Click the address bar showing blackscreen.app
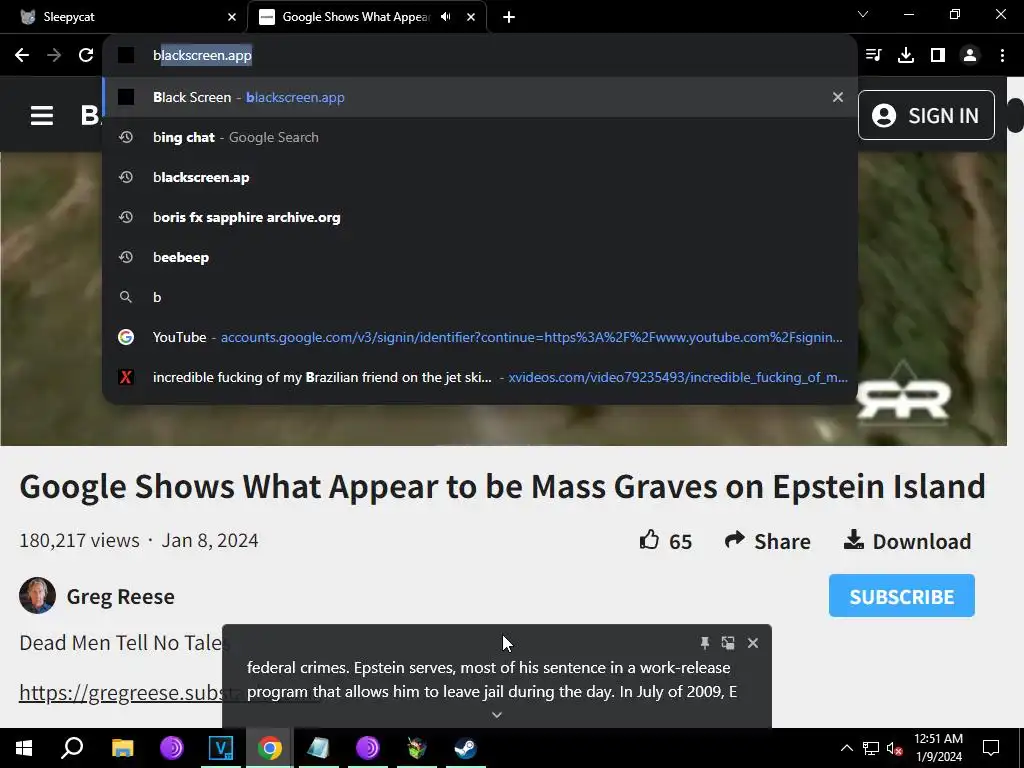The width and height of the screenshot is (1024, 768). 480,56
